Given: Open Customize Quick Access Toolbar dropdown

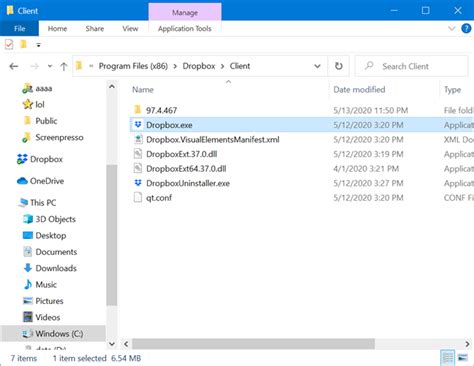Looking at the screenshot, I should pos(38,45).
